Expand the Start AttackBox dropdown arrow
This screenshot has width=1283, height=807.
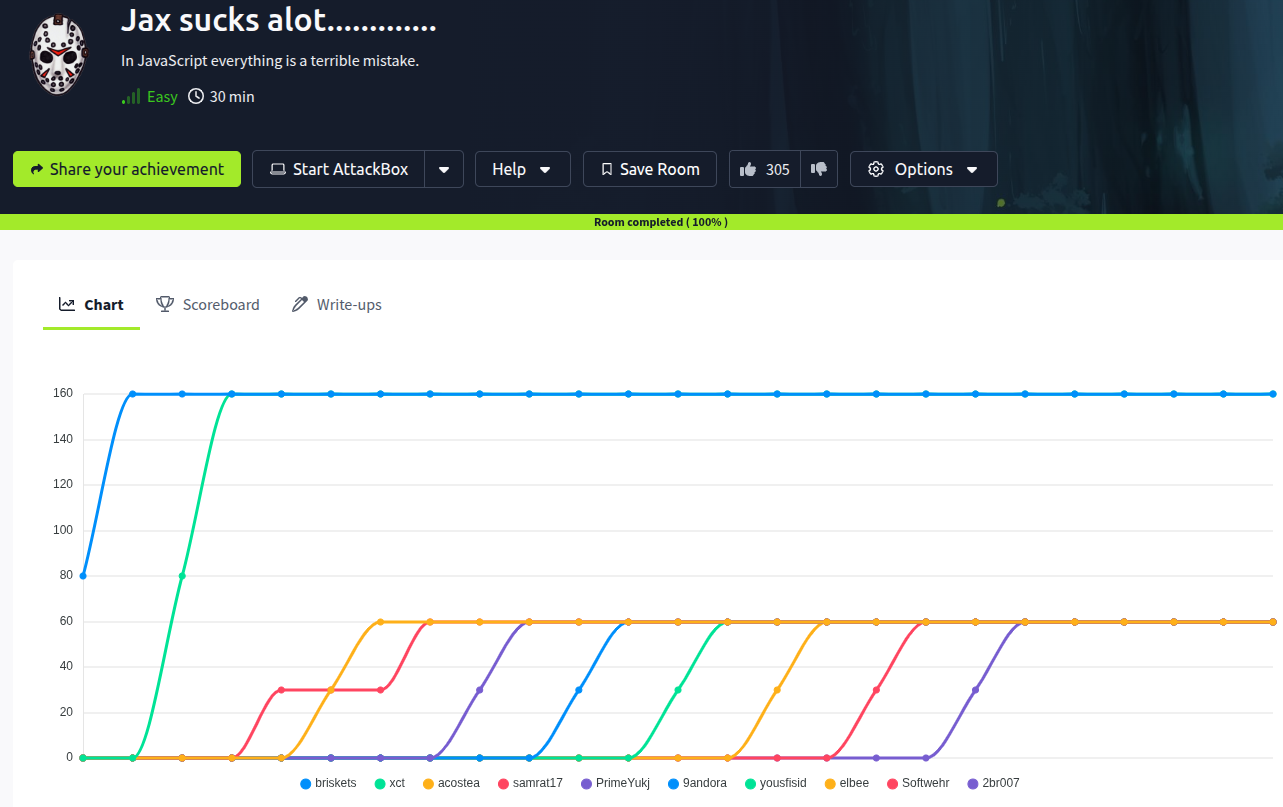tap(444, 170)
